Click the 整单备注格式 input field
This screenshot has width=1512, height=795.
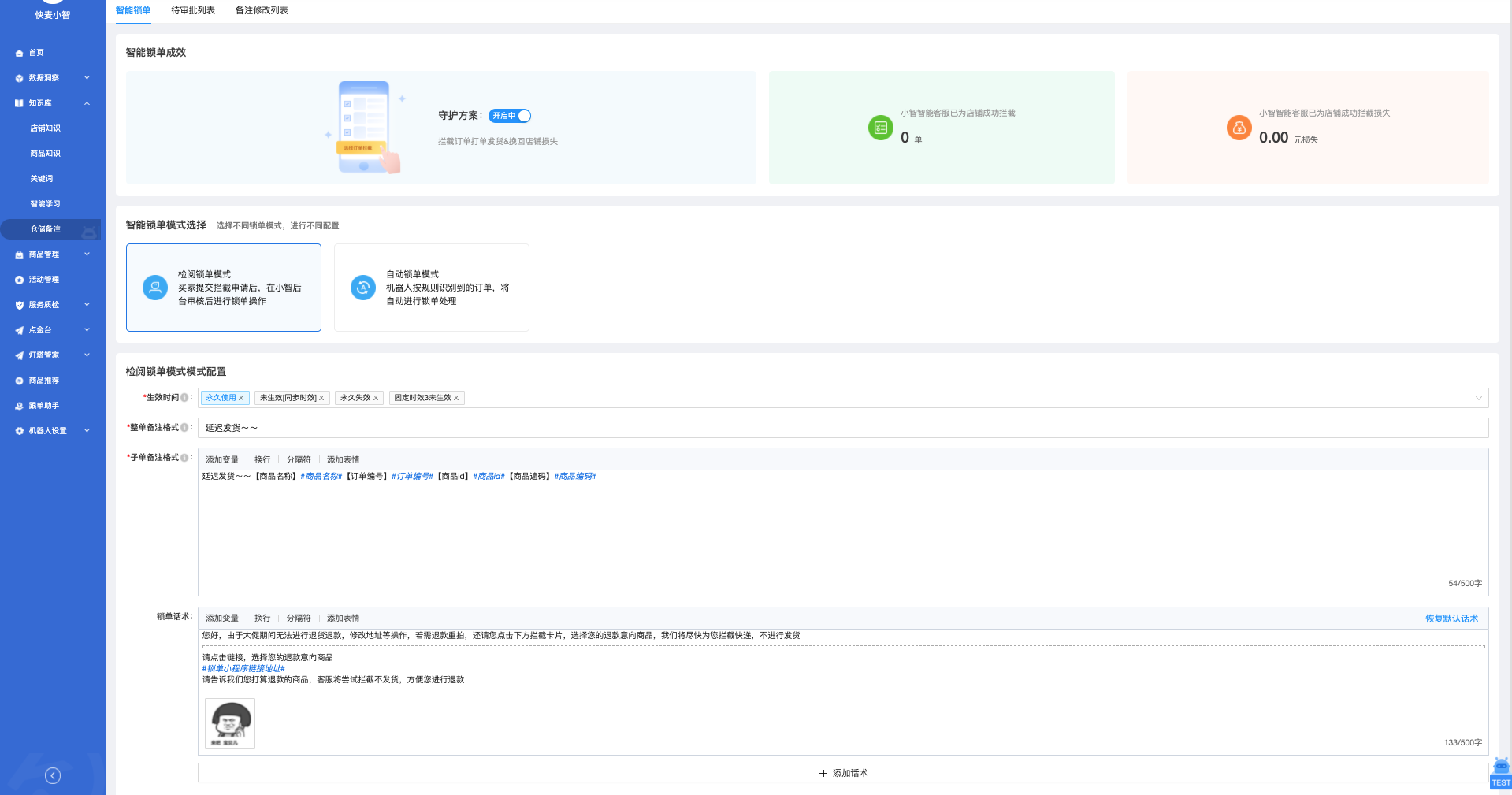843,428
